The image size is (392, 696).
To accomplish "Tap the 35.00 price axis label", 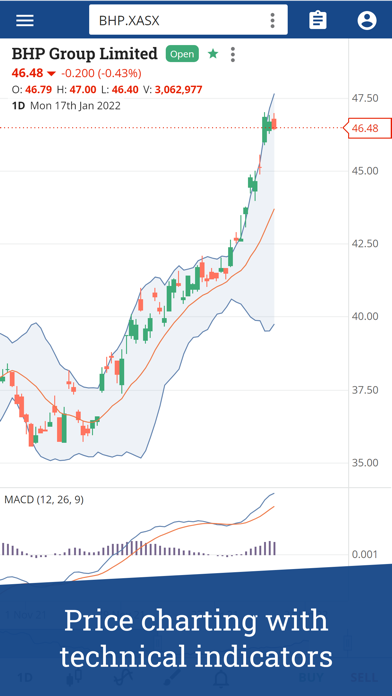I will point(365,463).
